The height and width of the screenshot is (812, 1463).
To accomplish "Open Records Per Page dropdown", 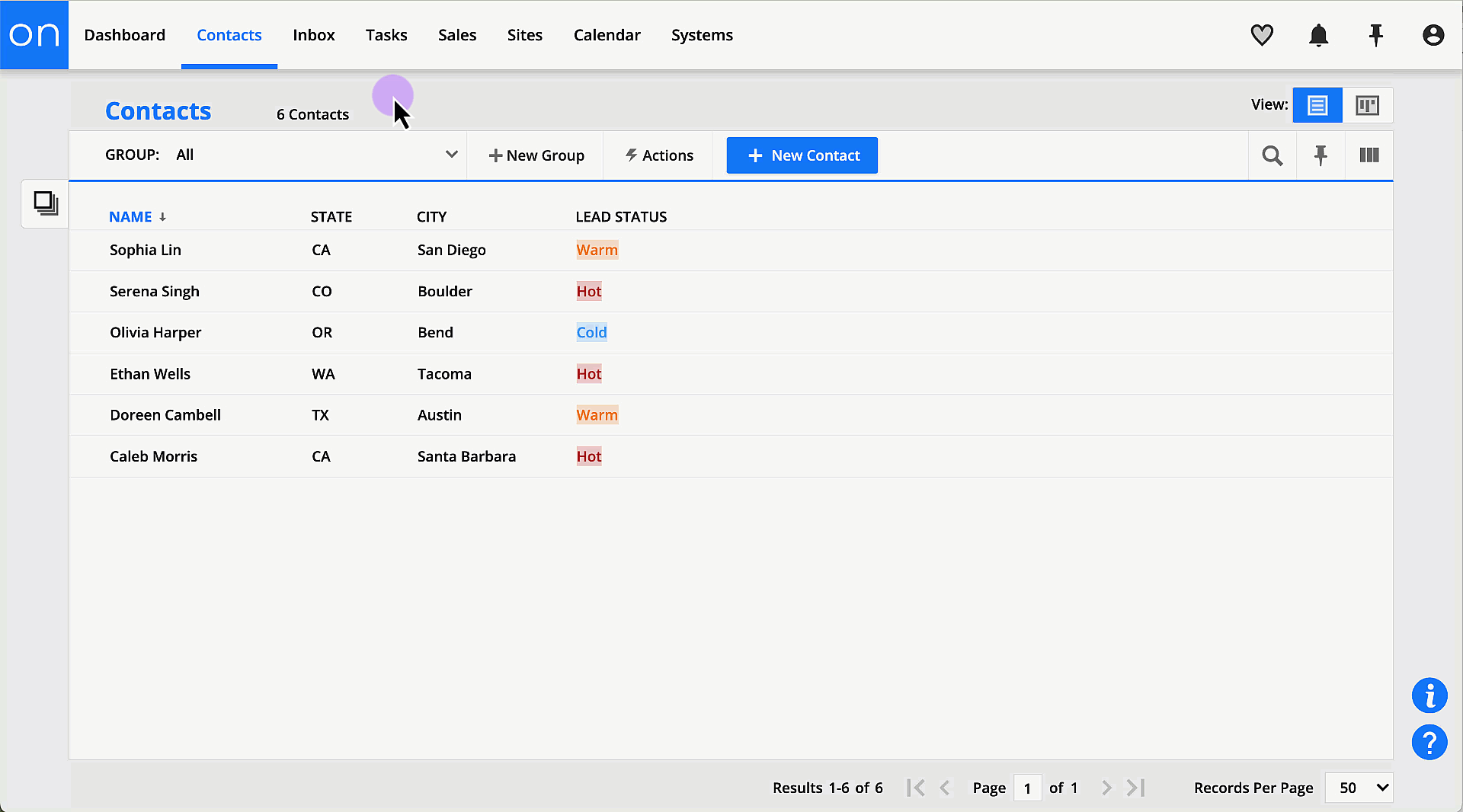I will click(x=1359, y=788).
